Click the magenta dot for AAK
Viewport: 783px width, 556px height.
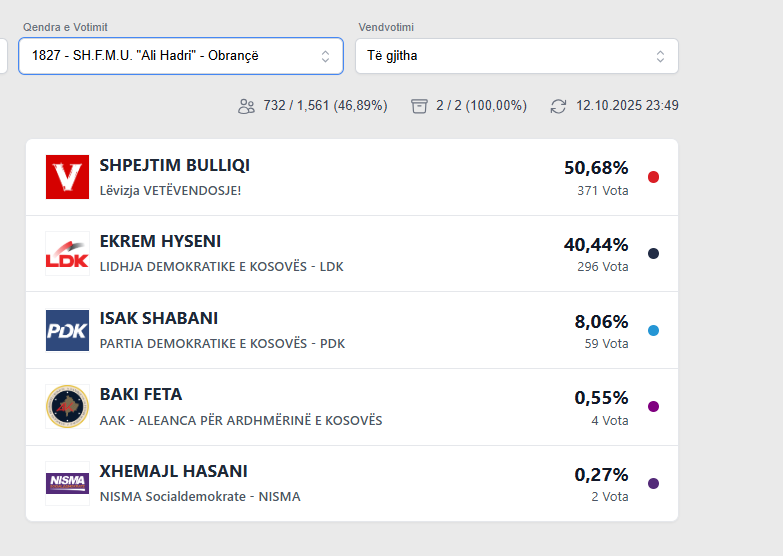coord(654,407)
